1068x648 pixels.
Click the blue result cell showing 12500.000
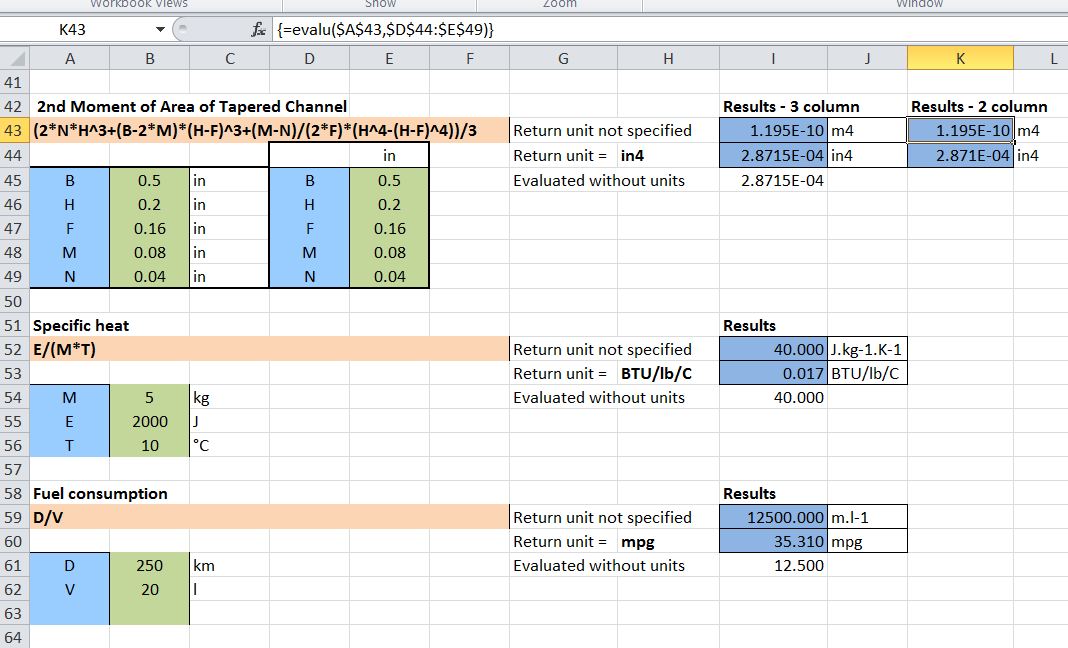point(773,517)
